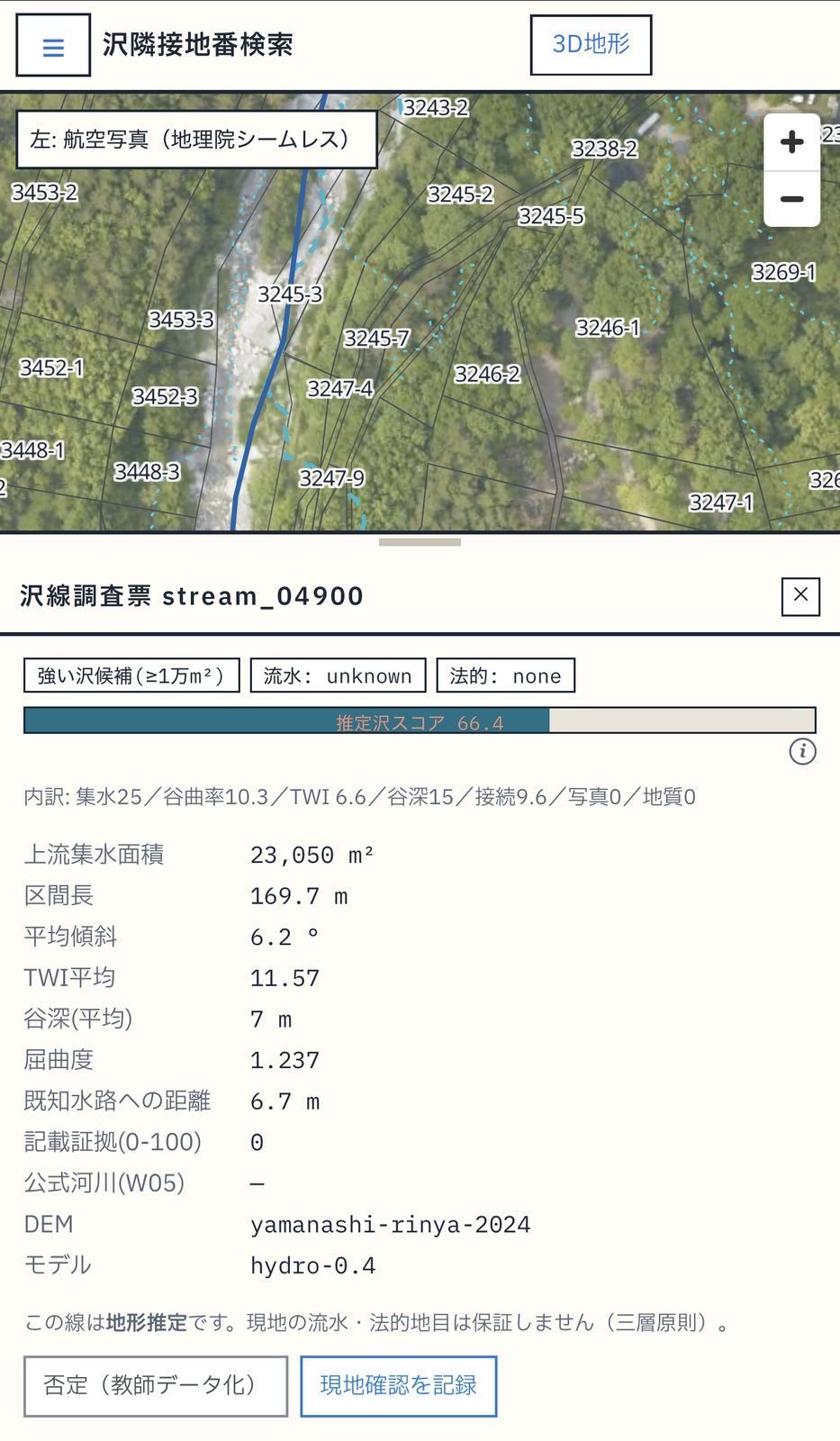The height and width of the screenshot is (1441, 840).
Task: Click the 公式河川(W05) label
Action: [104, 1183]
